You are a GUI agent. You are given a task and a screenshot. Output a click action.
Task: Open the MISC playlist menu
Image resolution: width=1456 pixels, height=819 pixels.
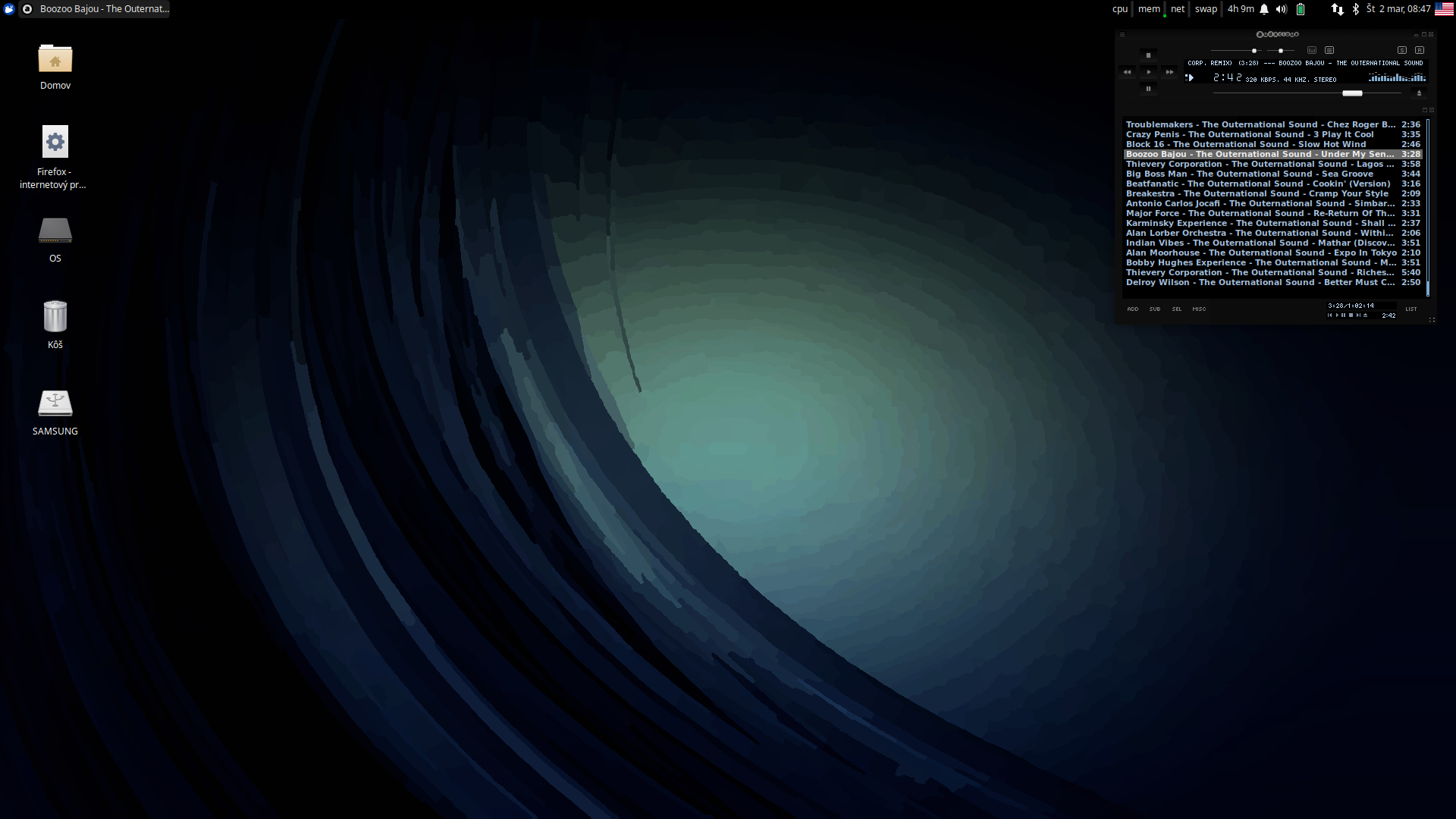click(x=1199, y=309)
